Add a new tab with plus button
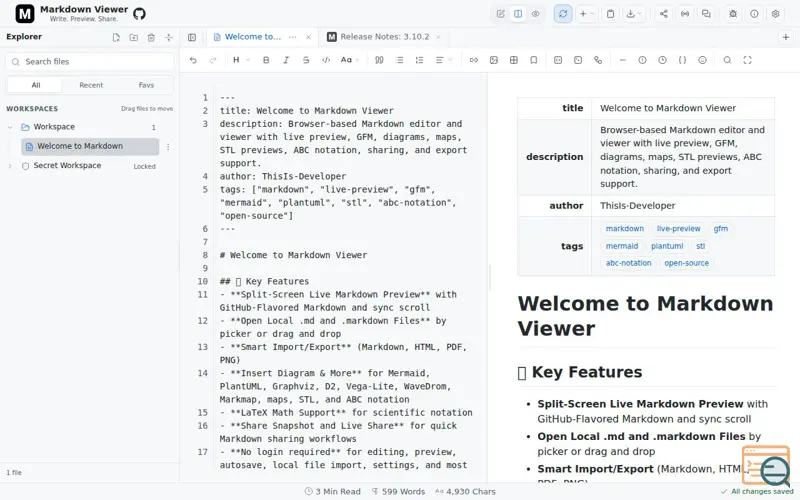Screen dimensions: 800x500 tap(786, 37)
